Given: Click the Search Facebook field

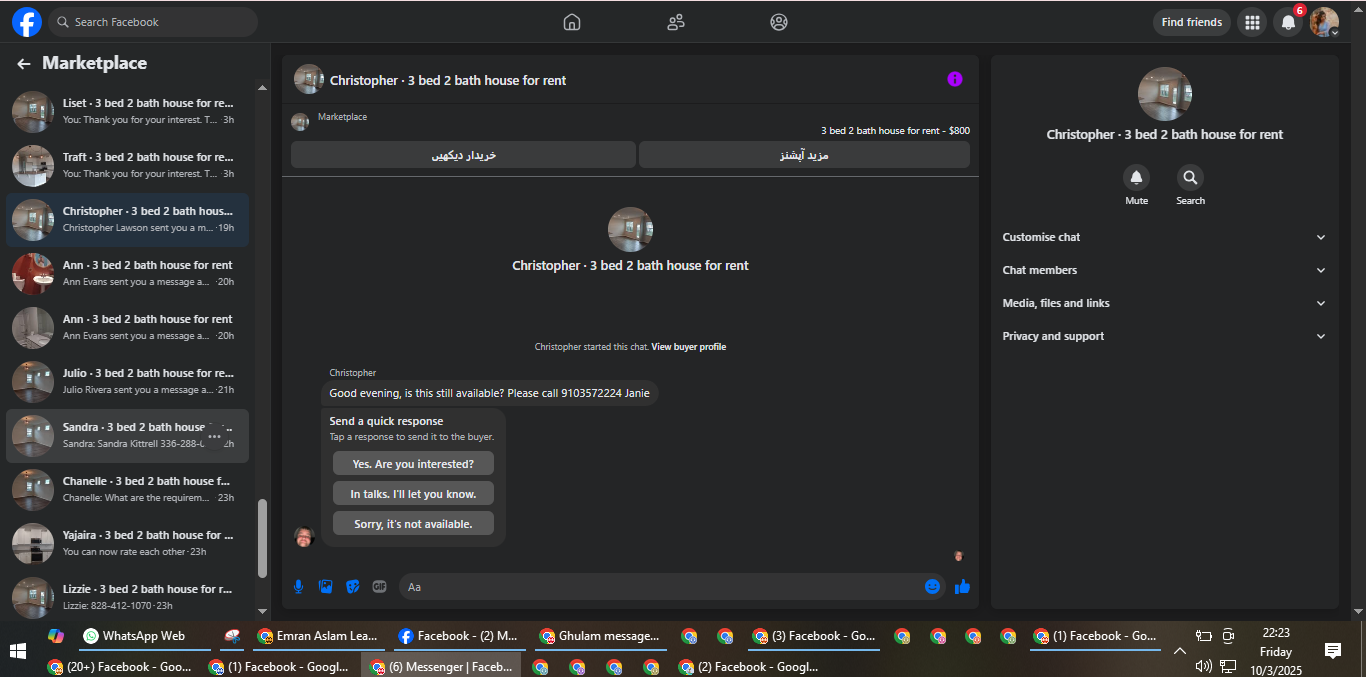Looking at the screenshot, I should [x=152, y=22].
